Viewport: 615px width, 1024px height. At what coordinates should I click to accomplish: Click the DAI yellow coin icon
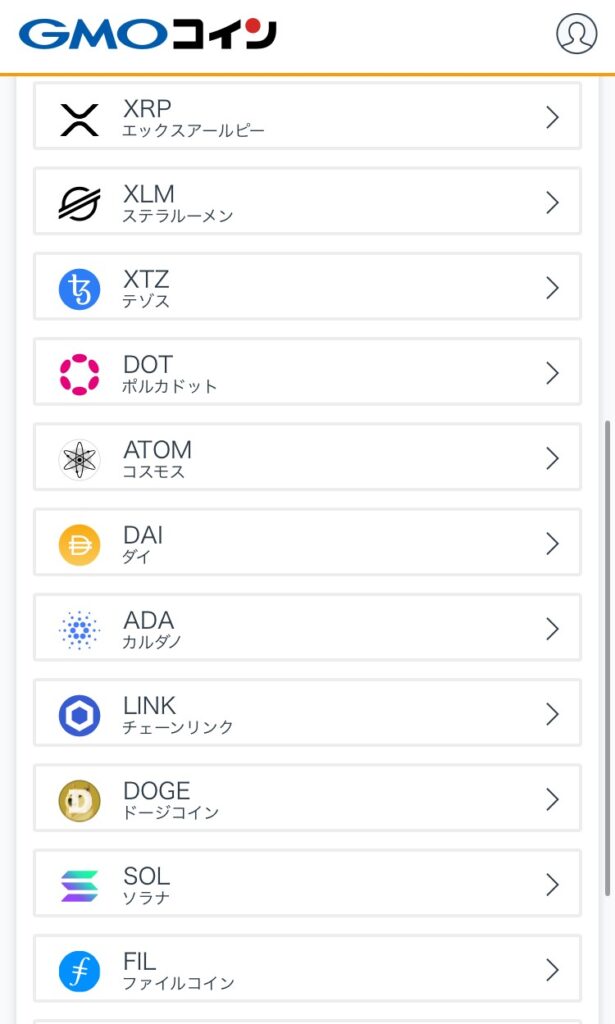click(79, 544)
